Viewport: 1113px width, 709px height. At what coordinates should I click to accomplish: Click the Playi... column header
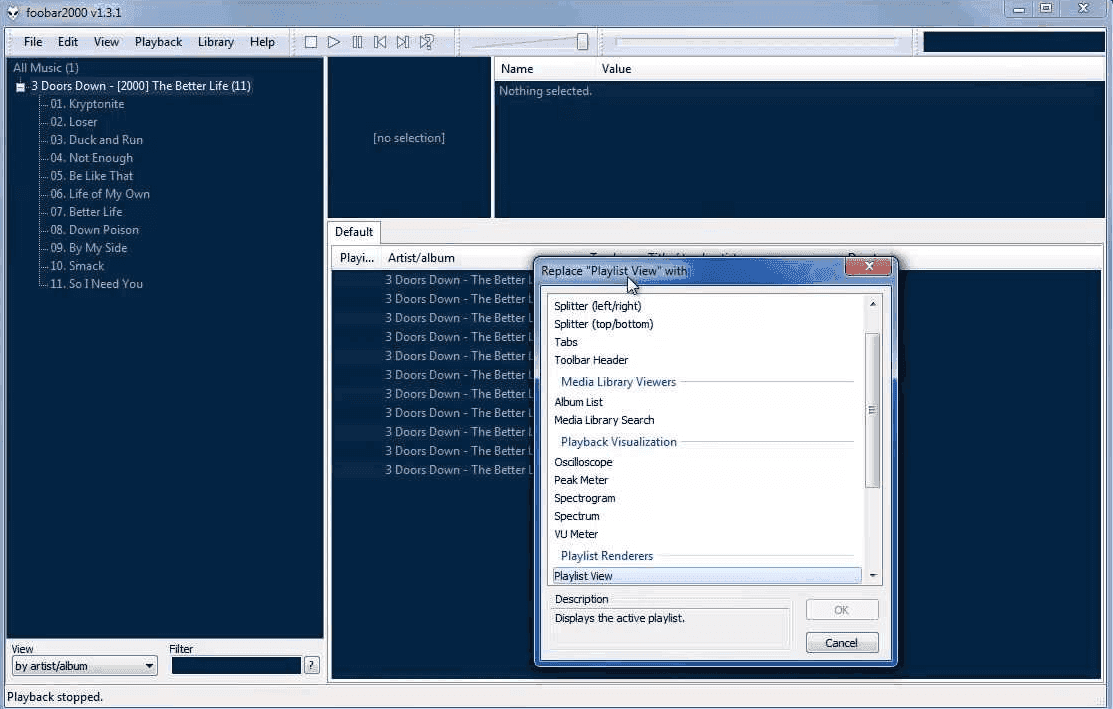356,258
